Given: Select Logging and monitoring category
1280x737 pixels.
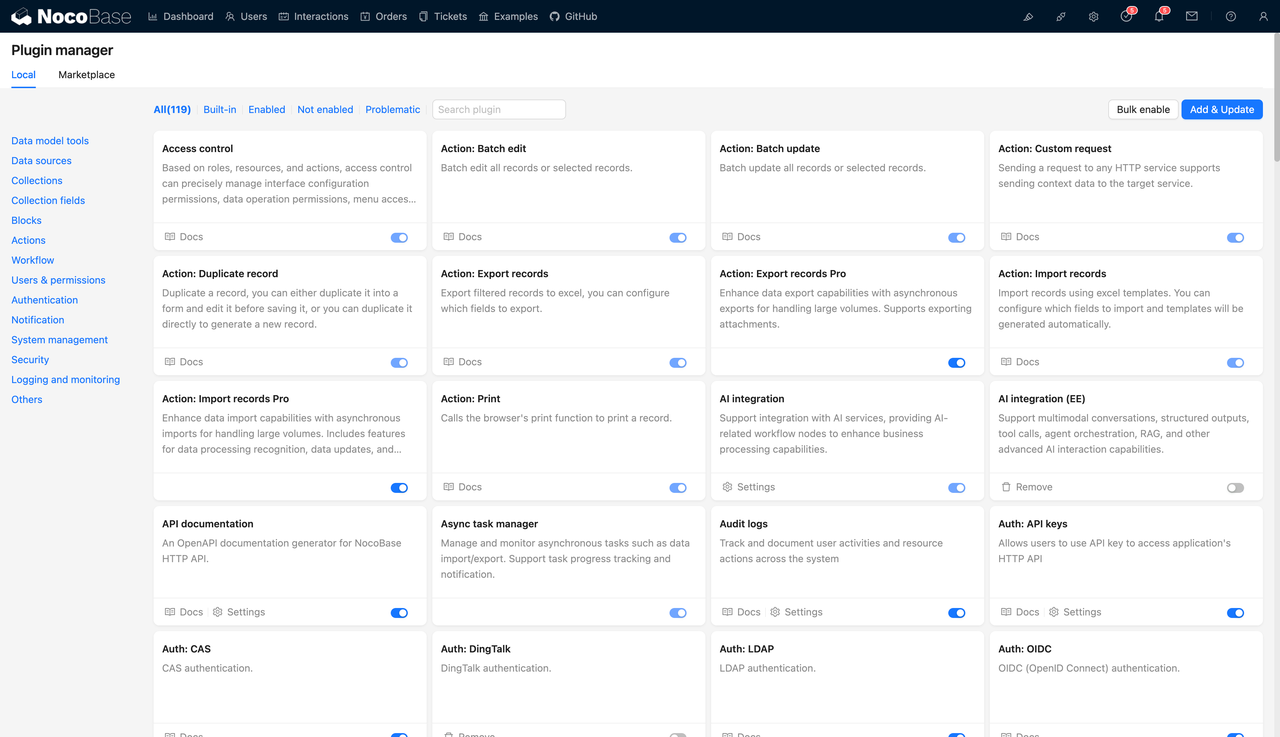Looking at the screenshot, I should (x=65, y=380).
